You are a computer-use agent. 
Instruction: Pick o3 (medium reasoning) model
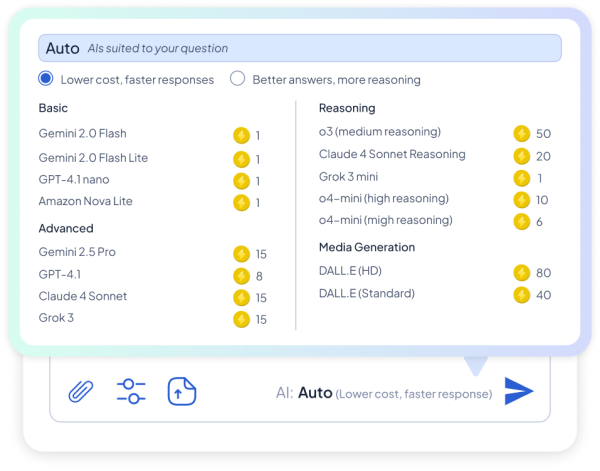tap(380, 132)
